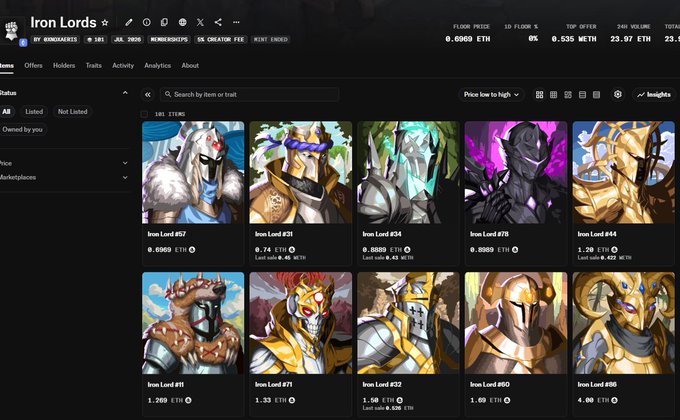Open Iron Lord #71 thumbnail

pyautogui.click(x=301, y=323)
